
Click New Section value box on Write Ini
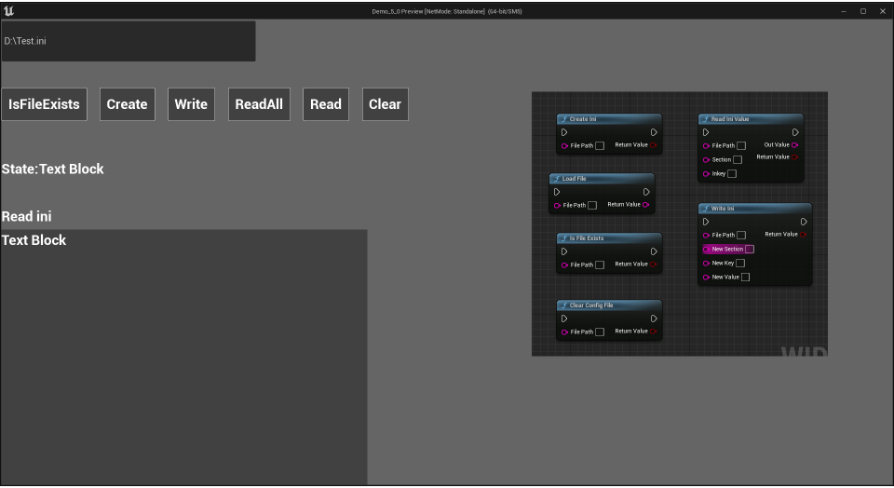(750, 249)
